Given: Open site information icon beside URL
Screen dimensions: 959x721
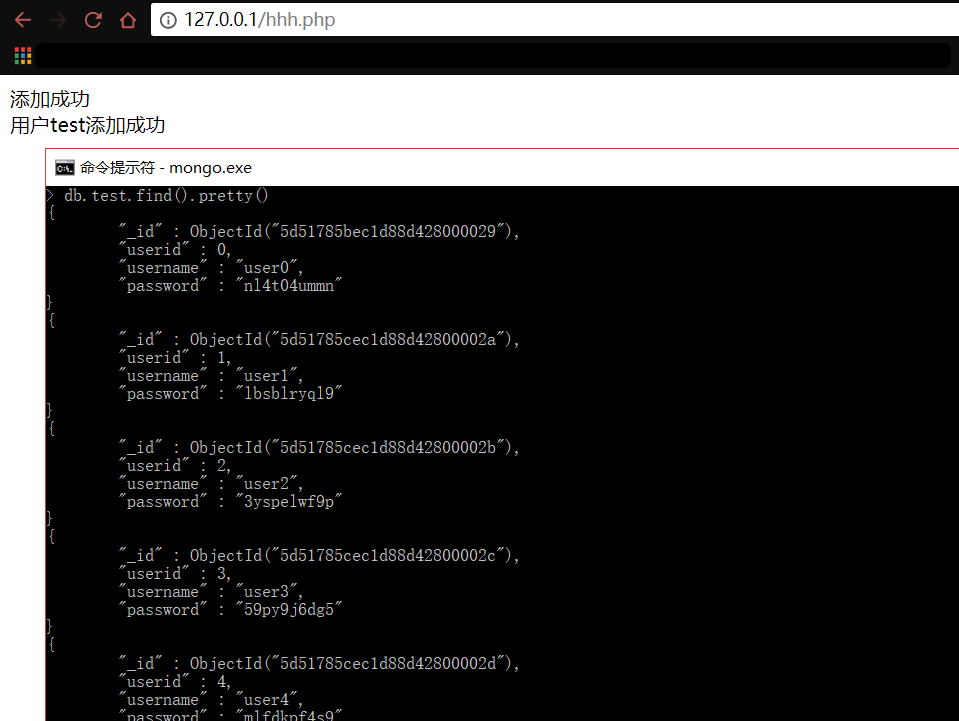Looking at the screenshot, I should click(x=168, y=20).
